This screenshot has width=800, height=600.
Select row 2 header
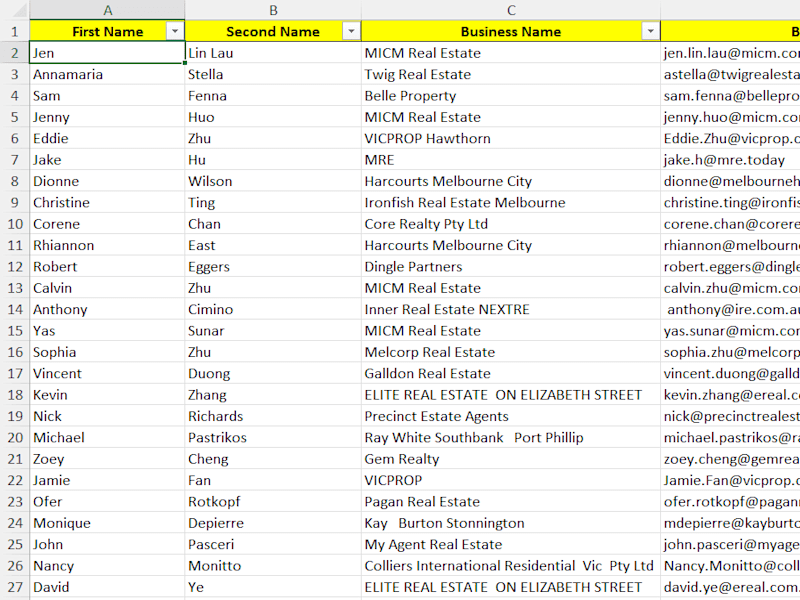(x=15, y=53)
